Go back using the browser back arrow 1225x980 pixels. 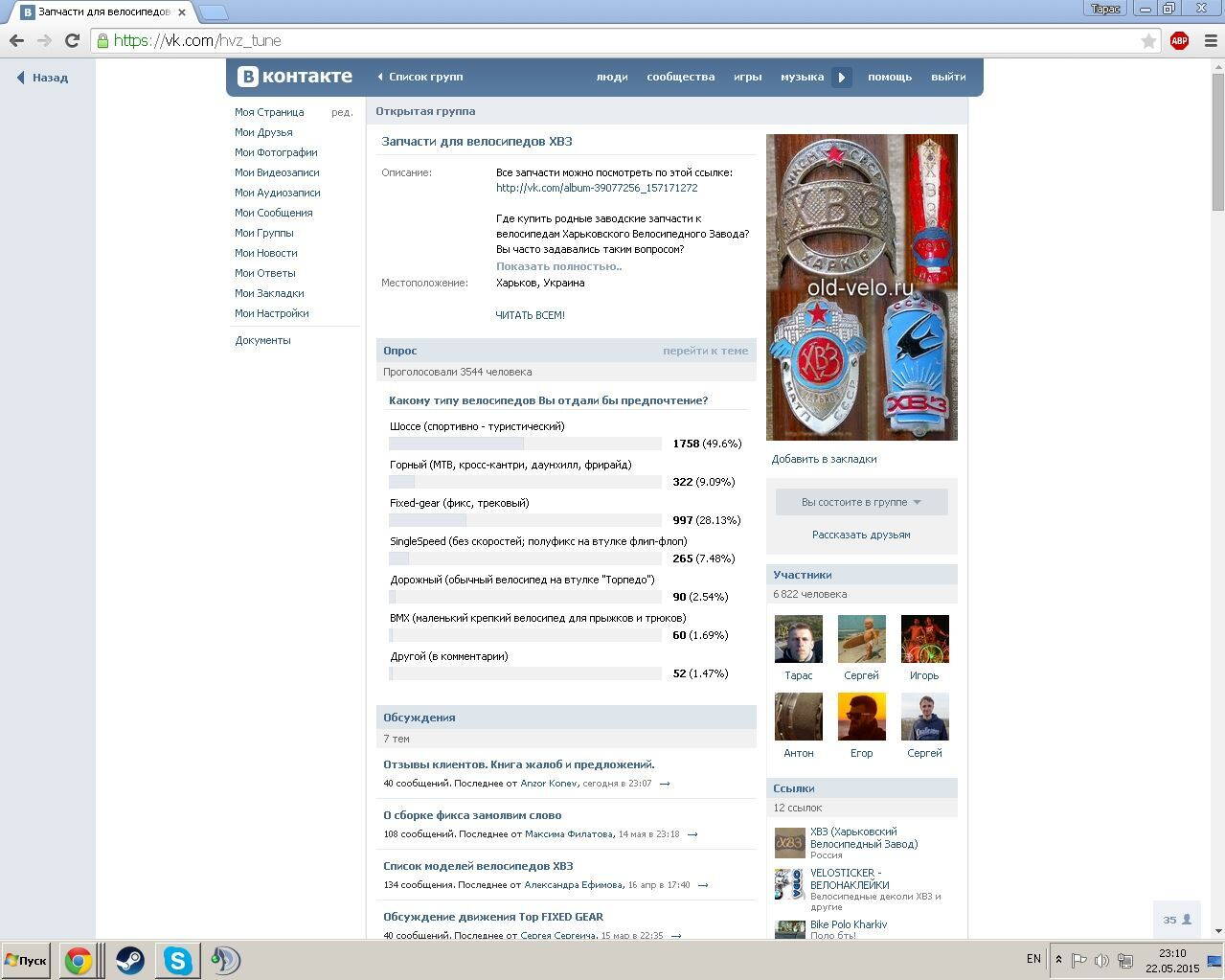point(16,40)
